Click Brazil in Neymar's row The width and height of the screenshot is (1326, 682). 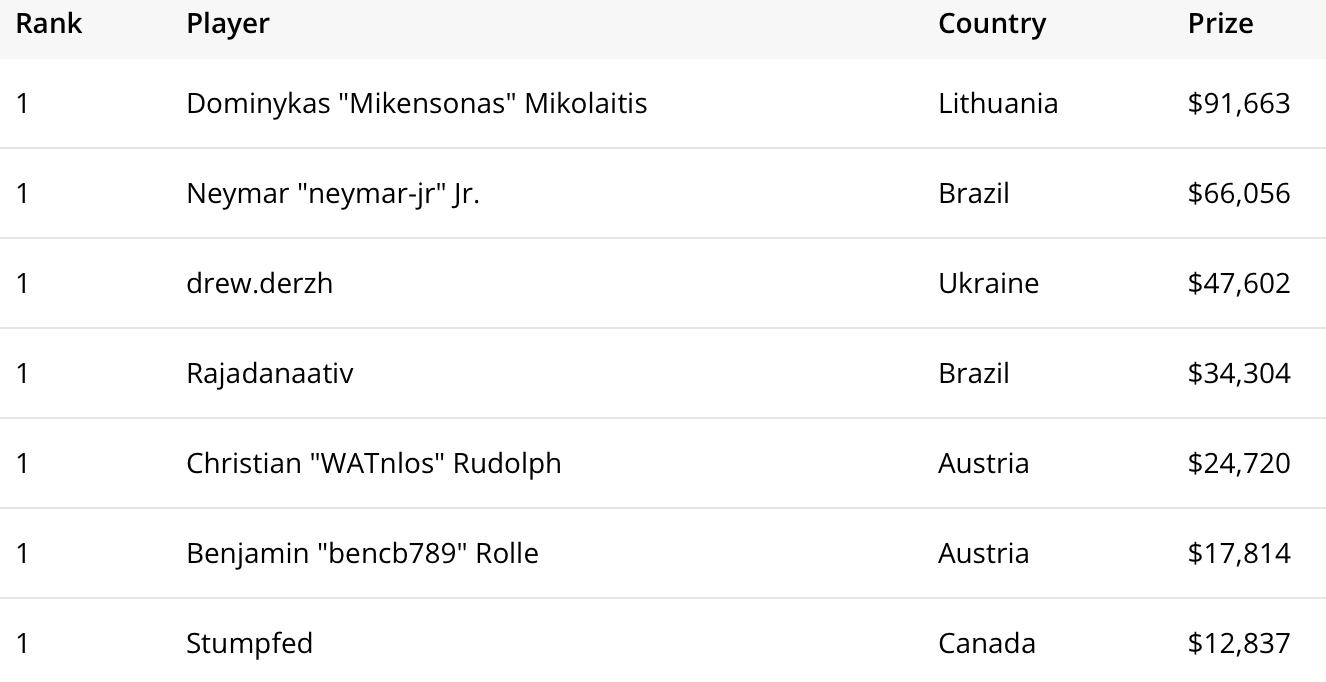click(973, 193)
